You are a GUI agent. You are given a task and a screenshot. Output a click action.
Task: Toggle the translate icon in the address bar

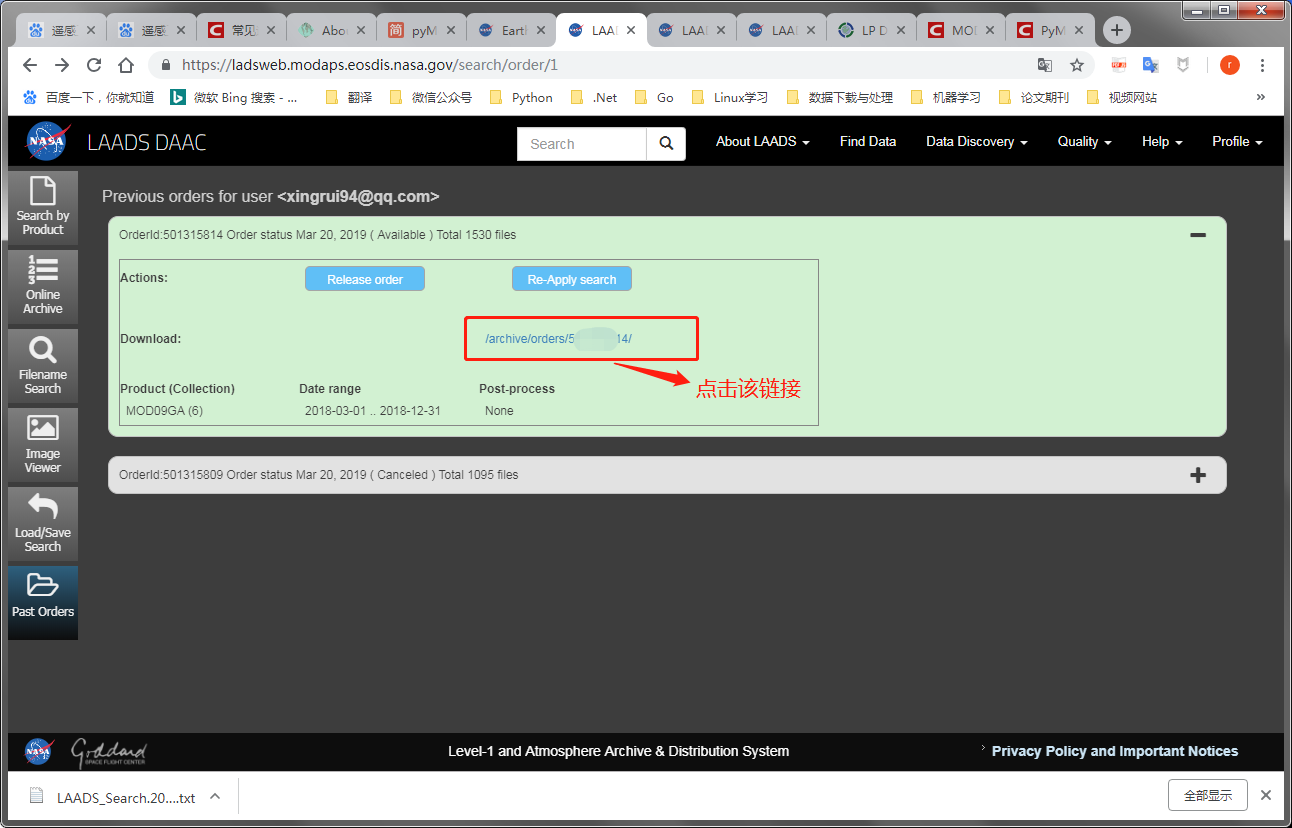pyautogui.click(x=1044, y=64)
